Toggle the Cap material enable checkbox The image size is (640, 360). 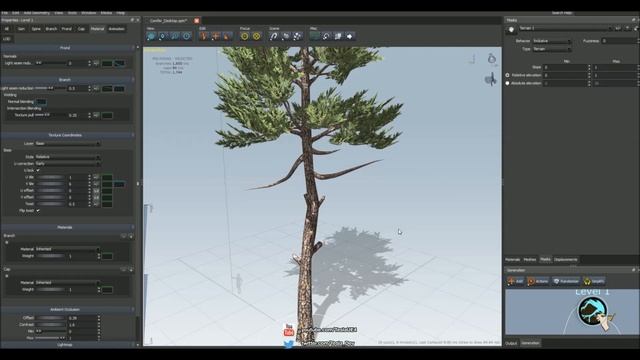coord(7,276)
